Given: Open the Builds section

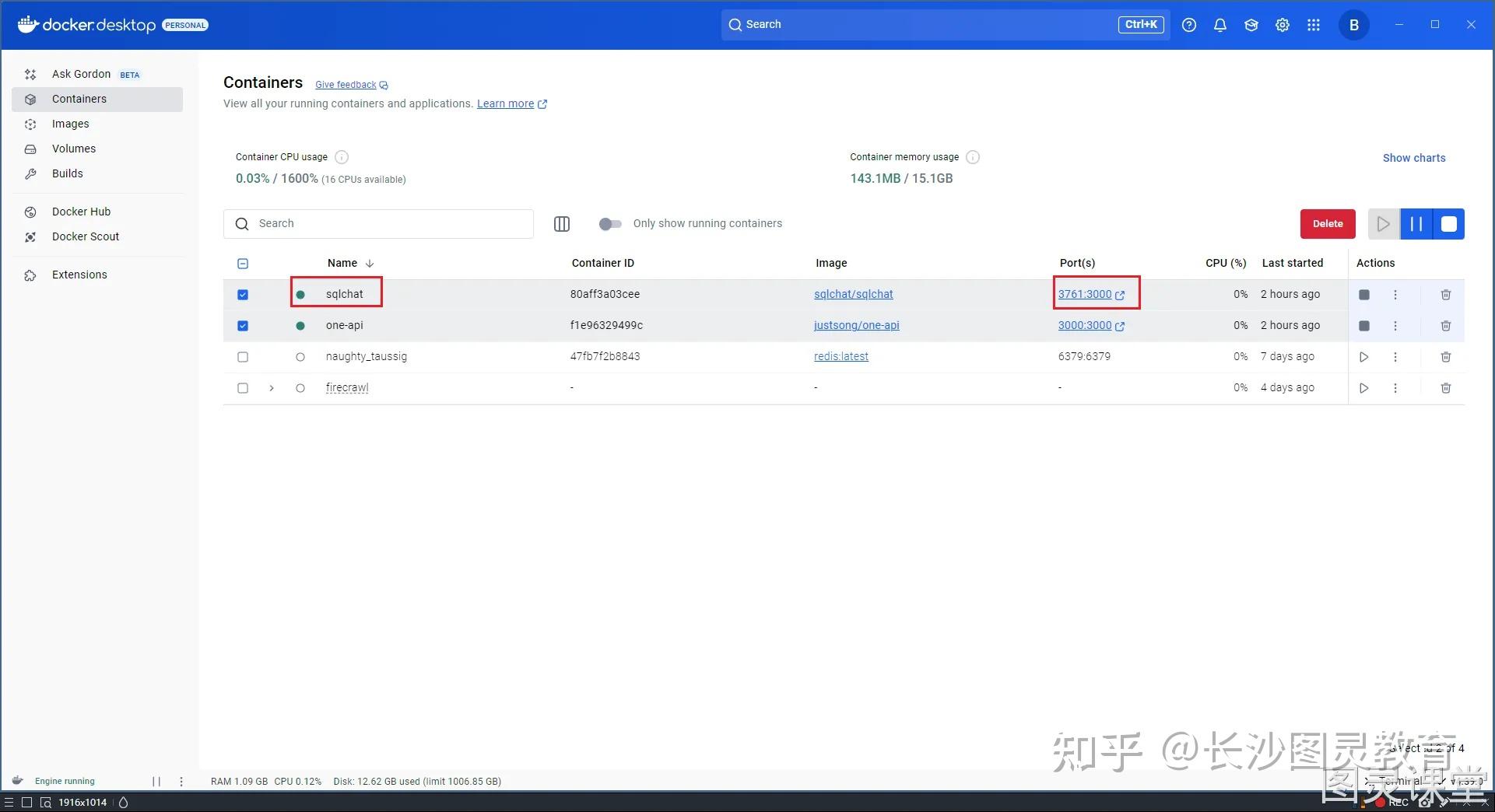Looking at the screenshot, I should tap(68, 173).
